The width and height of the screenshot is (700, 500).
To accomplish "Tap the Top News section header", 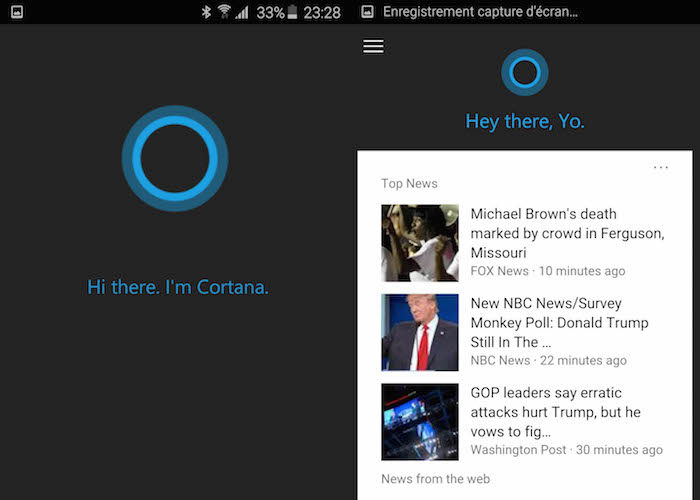I will click(409, 184).
